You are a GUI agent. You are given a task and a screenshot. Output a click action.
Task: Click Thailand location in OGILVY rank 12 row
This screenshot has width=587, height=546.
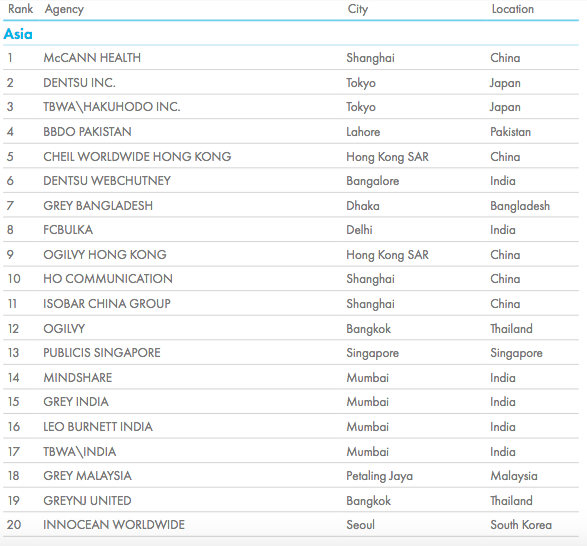click(x=511, y=328)
